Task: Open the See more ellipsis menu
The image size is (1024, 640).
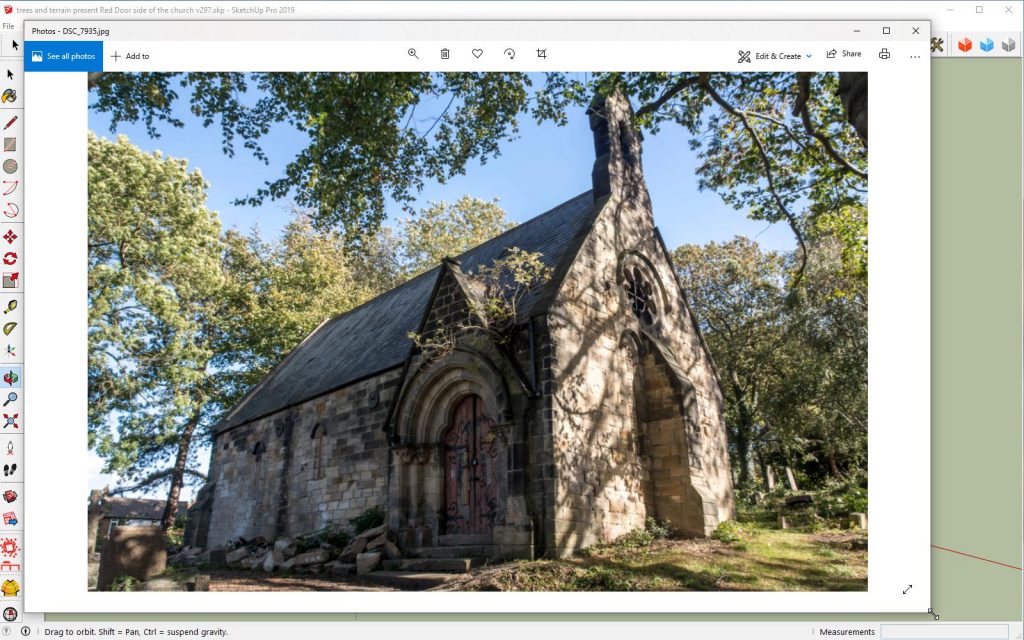Action: coord(914,56)
